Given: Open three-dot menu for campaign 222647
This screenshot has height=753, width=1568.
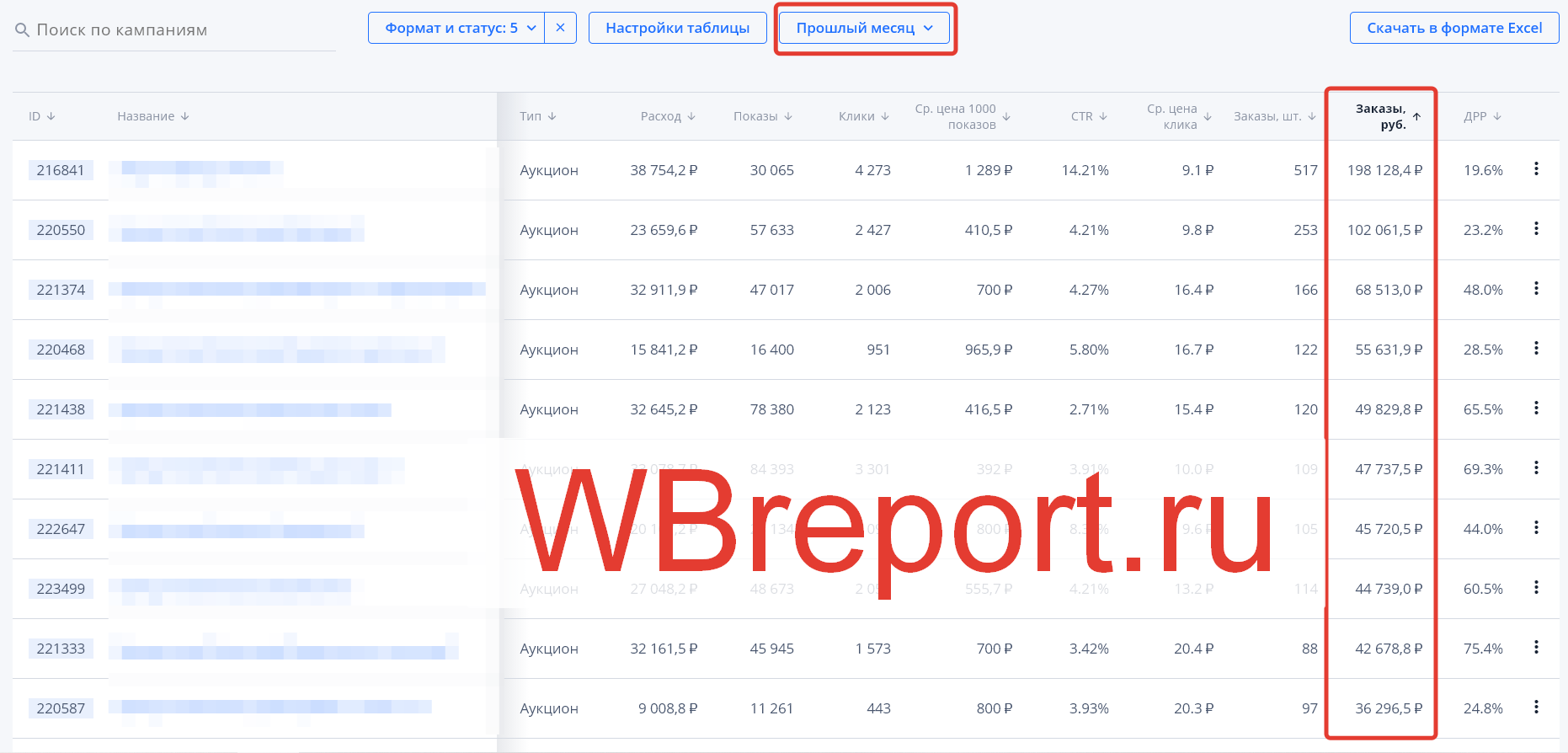Looking at the screenshot, I should tap(1536, 528).
